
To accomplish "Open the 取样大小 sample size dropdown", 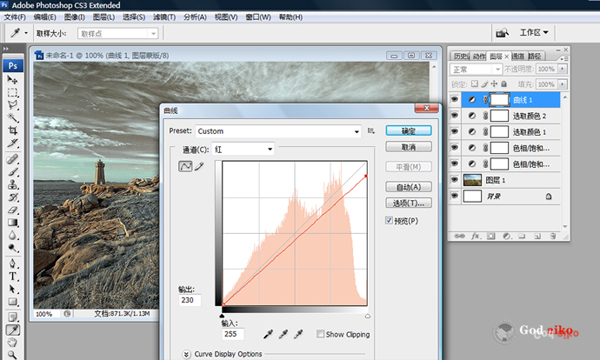I will click(118, 34).
